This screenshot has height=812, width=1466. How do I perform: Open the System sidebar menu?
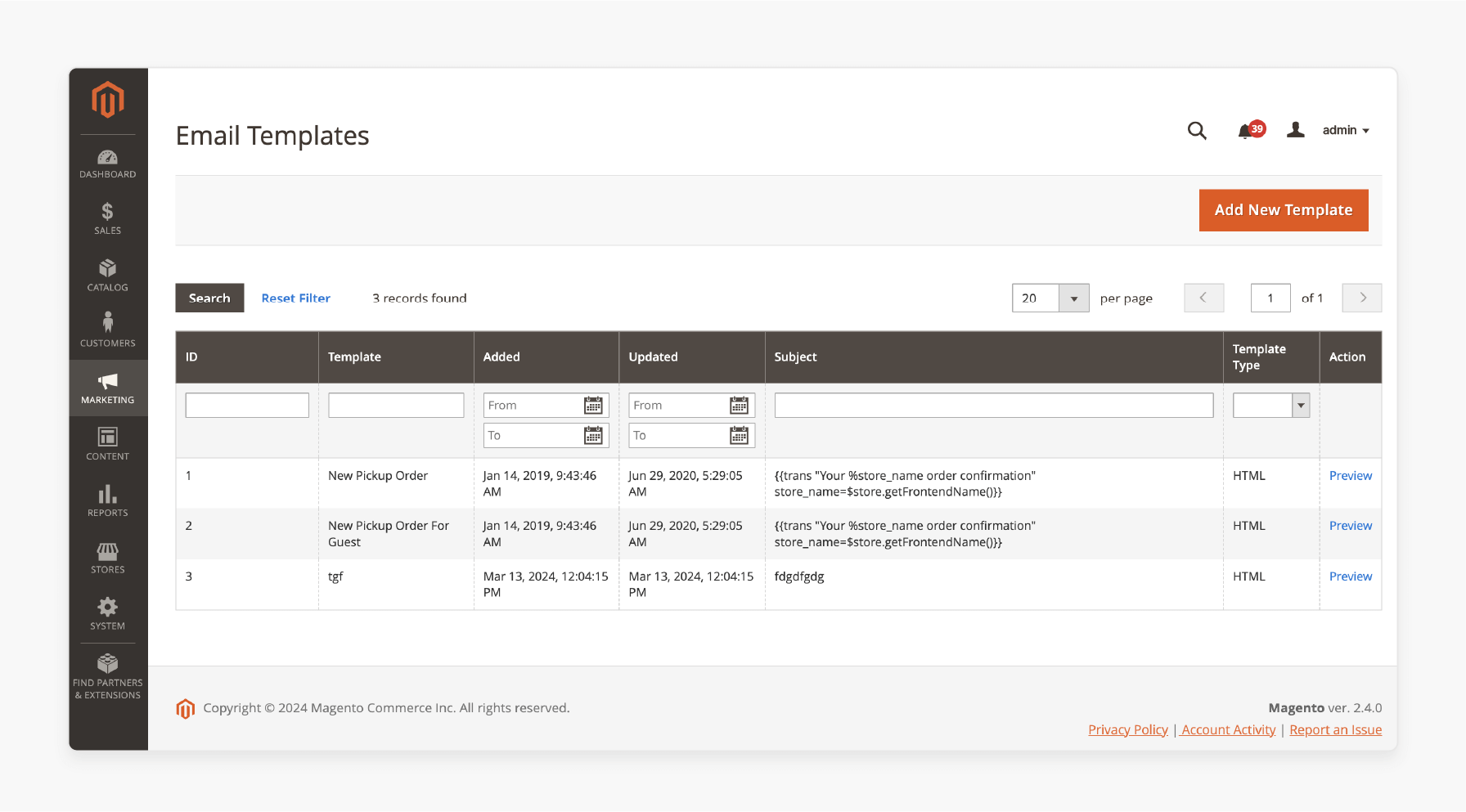point(108,613)
